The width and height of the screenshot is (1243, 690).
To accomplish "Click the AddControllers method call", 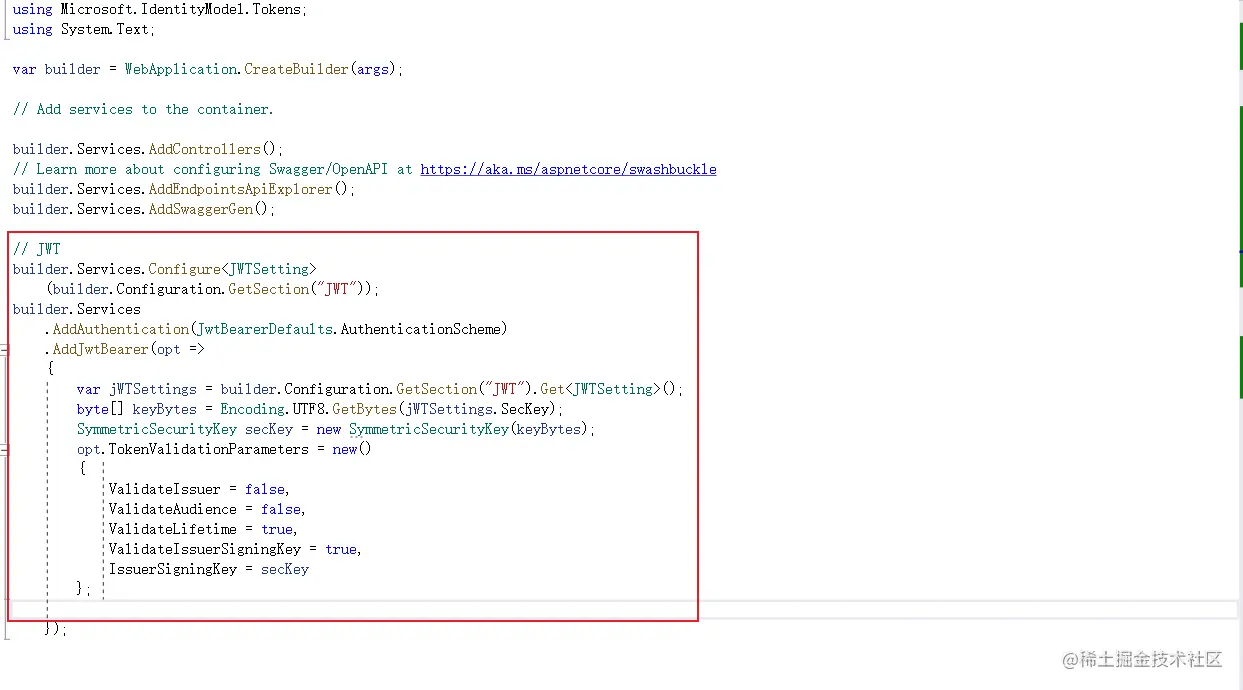I will coord(204,149).
